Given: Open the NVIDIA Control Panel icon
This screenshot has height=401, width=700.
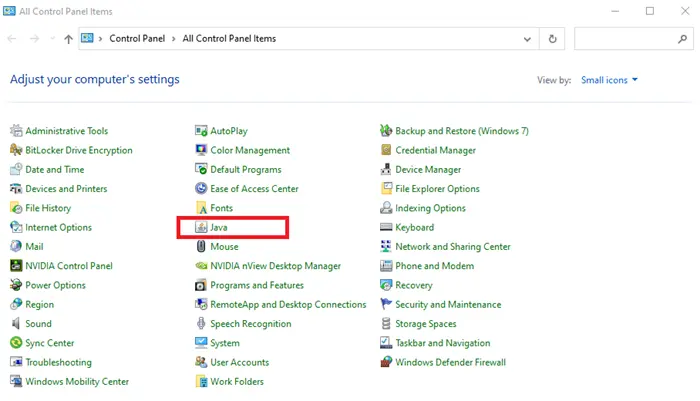Looking at the screenshot, I should (16, 266).
